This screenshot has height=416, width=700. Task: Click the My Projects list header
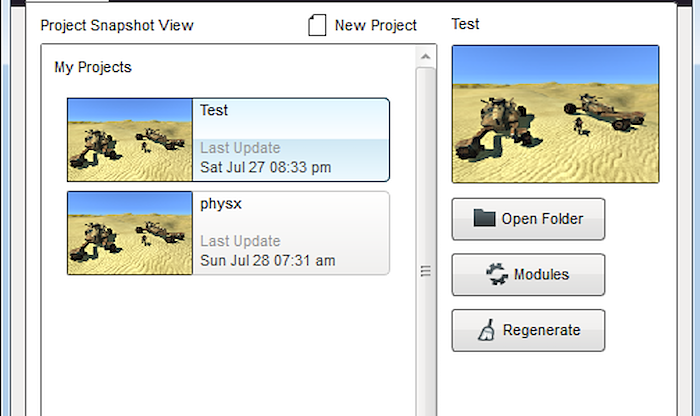93,68
